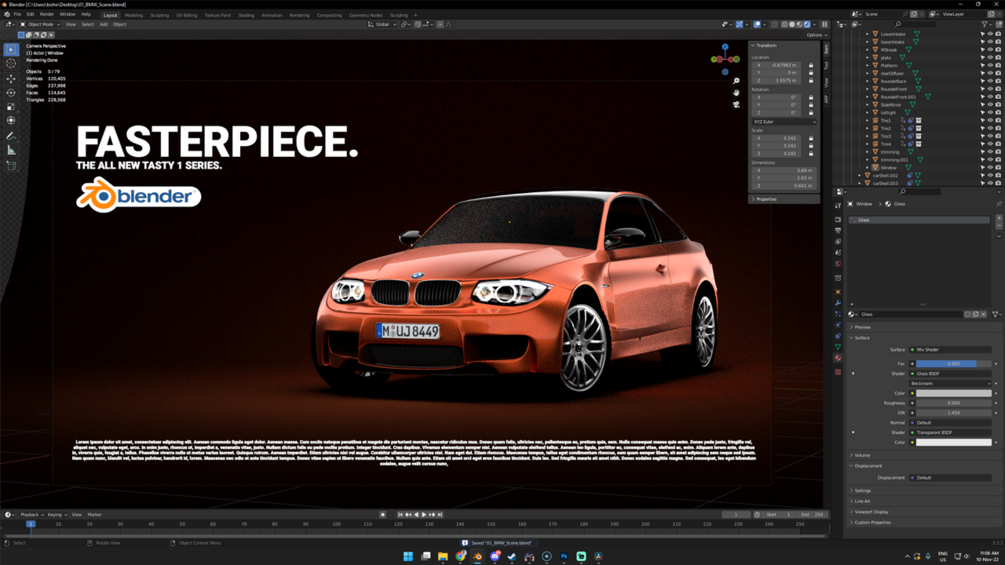The width and height of the screenshot is (1005, 565).
Task: Open the timeline Playback menu
Action: (x=31, y=514)
